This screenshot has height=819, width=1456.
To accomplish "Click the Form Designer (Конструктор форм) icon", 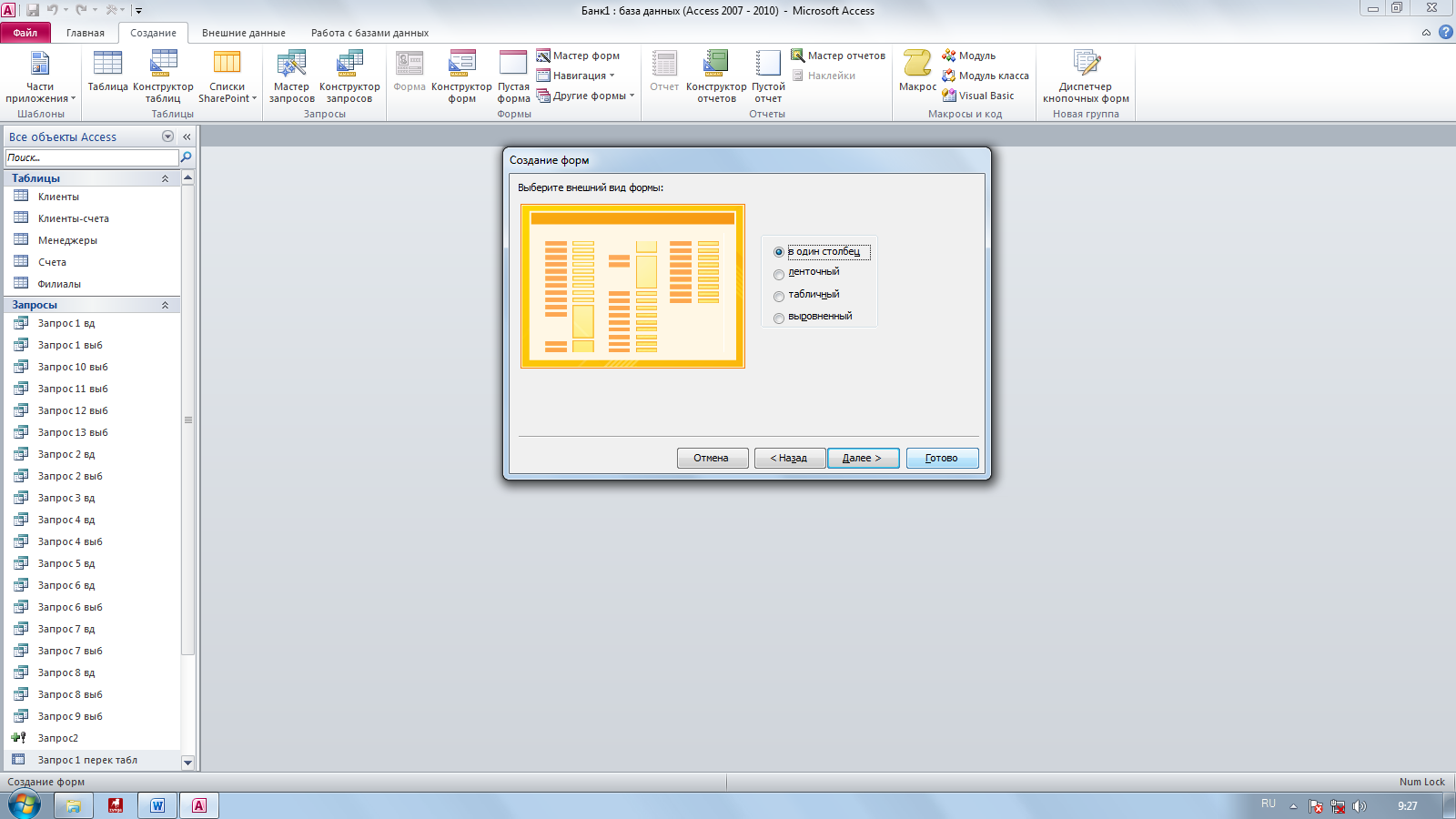I will [x=461, y=76].
